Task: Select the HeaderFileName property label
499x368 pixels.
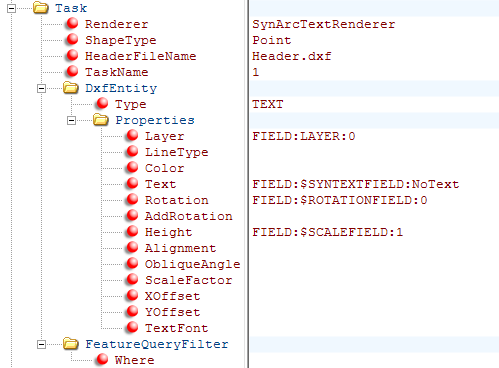Action: (141, 56)
